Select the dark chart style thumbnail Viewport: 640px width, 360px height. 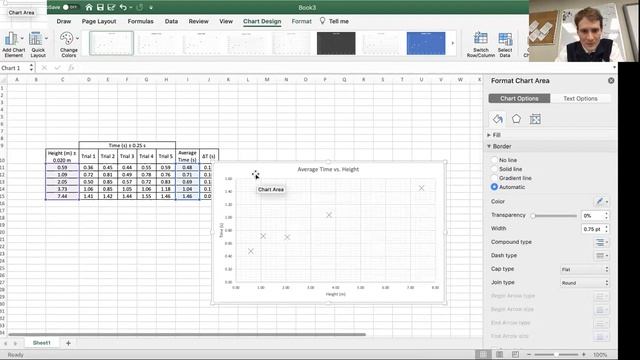point(336,43)
